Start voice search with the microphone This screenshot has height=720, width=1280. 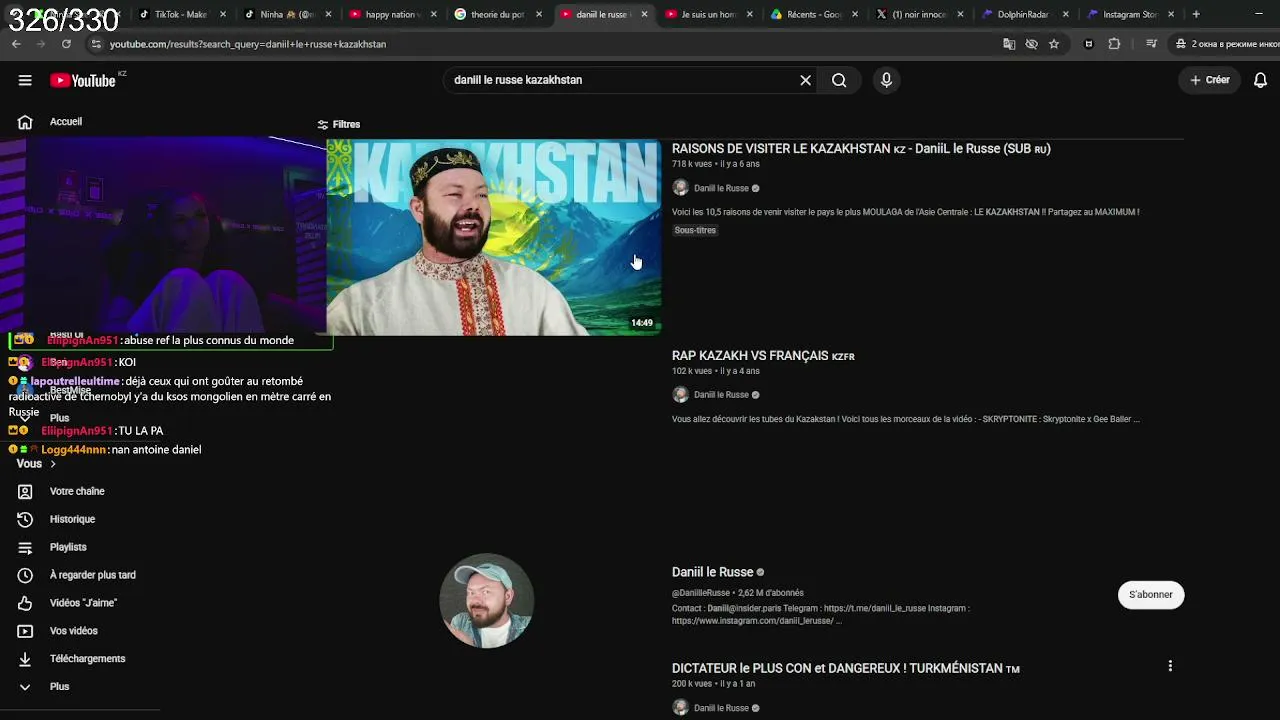(x=886, y=80)
